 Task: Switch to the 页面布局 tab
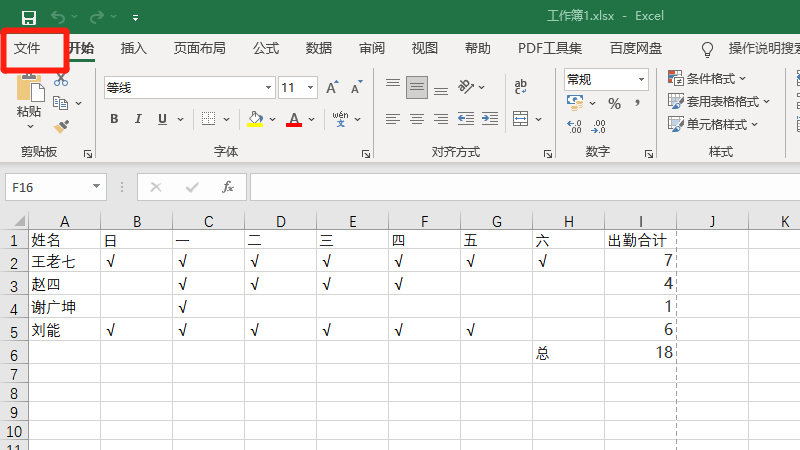[199, 48]
